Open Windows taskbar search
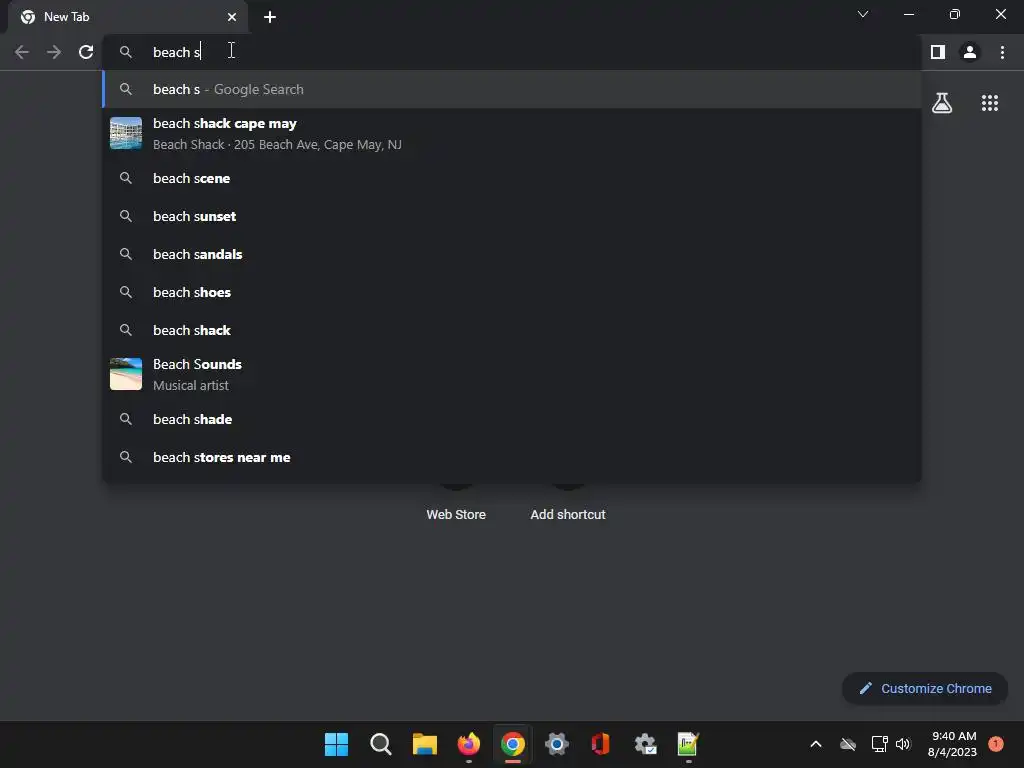Viewport: 1024px width, 768px height. 381,744
